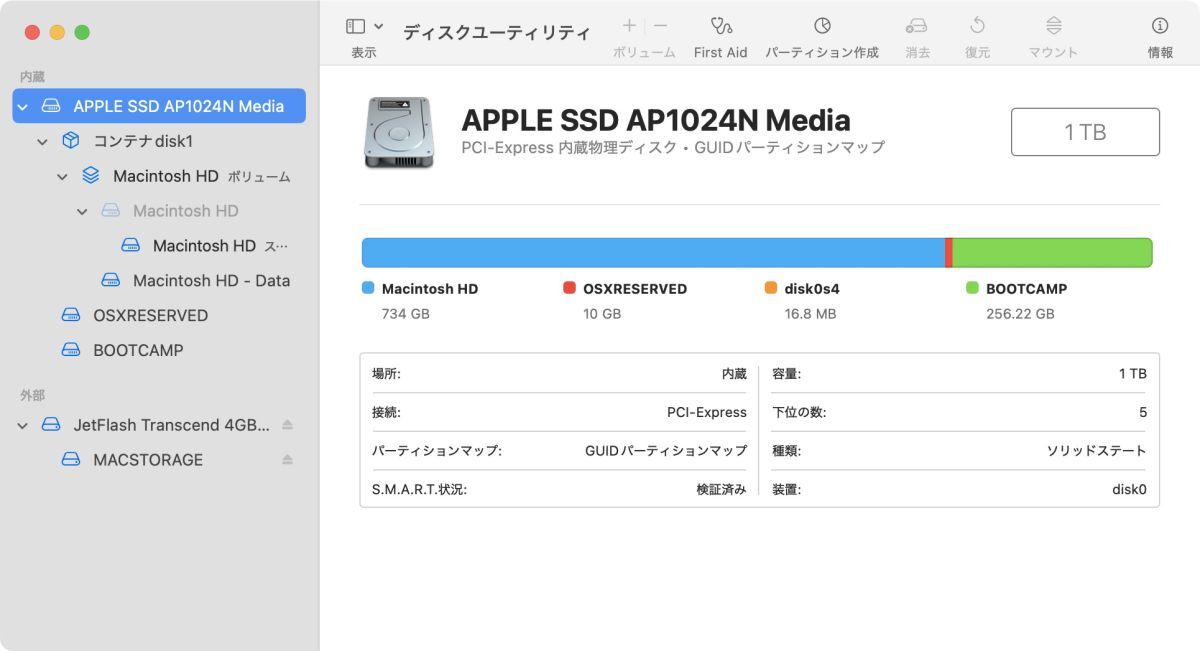Click the restore (復元) toolbar icon
This screenshot has width=1200, height=651.
pyautogui.click(x=978, y=26)
